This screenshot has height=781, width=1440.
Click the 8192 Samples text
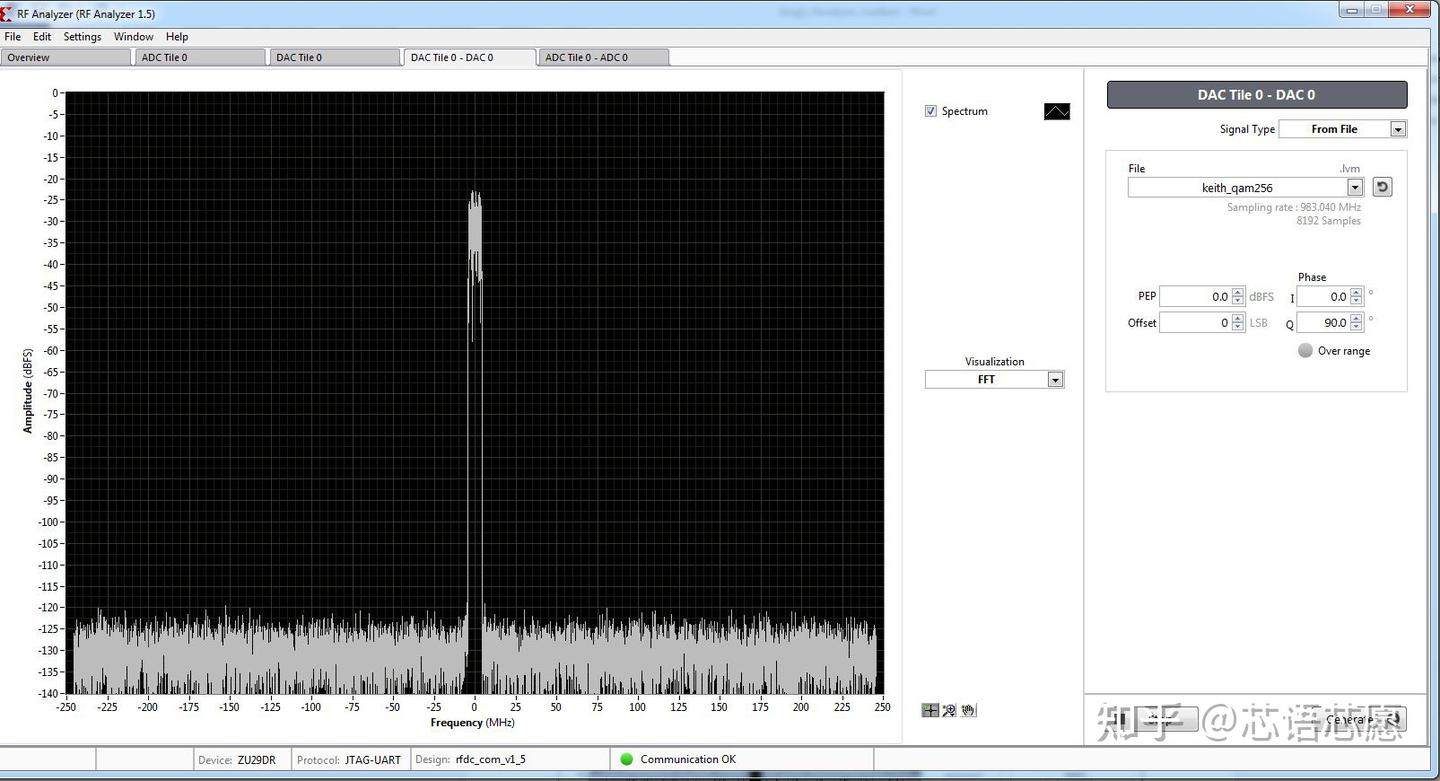click(1328, 221)
